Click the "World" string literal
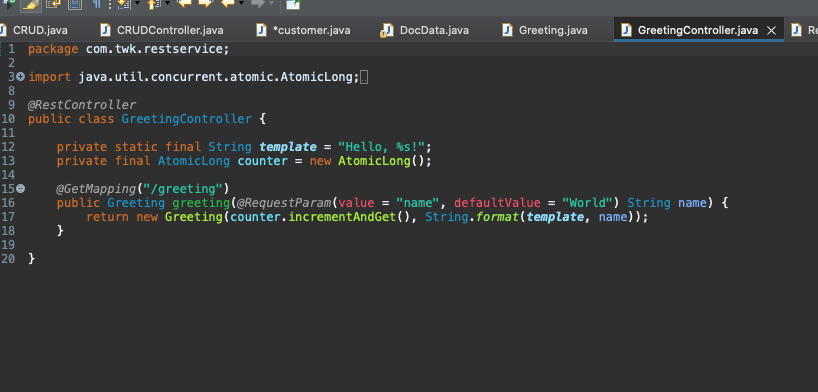This screenshot has width=818, height=392. click(x=586, y=203)
